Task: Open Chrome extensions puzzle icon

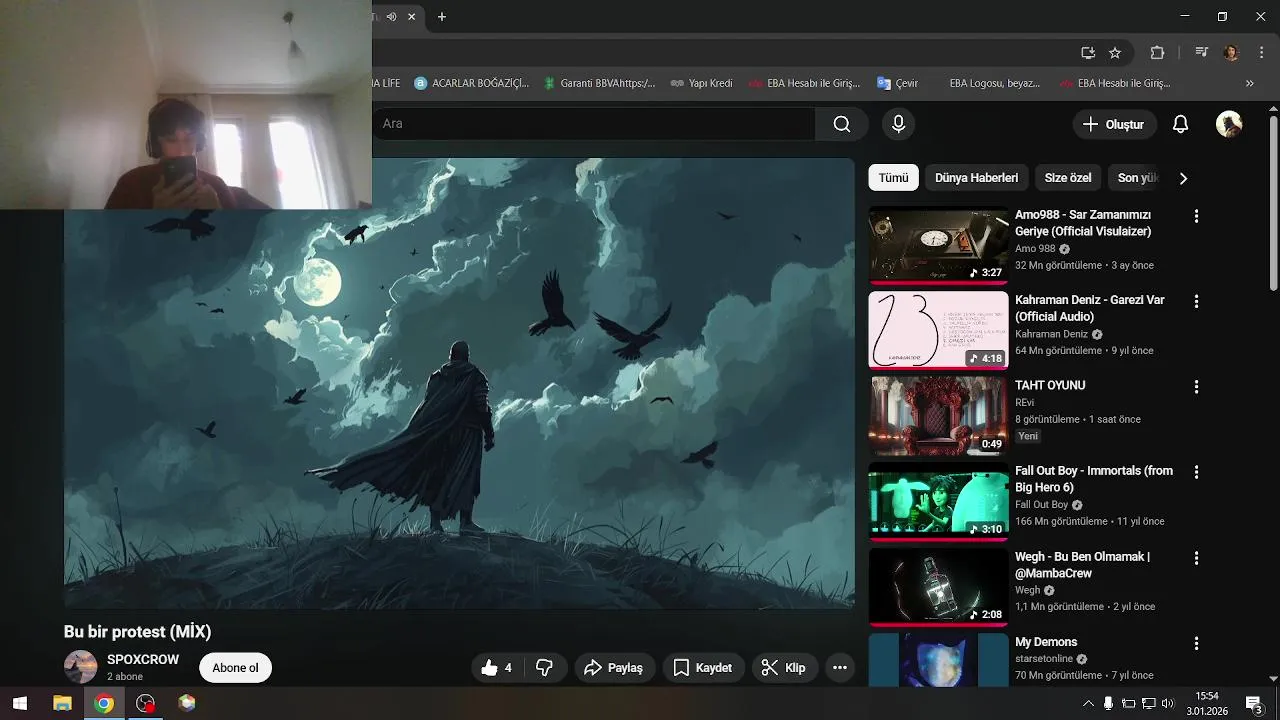Action: click(x=1157, y=53)
